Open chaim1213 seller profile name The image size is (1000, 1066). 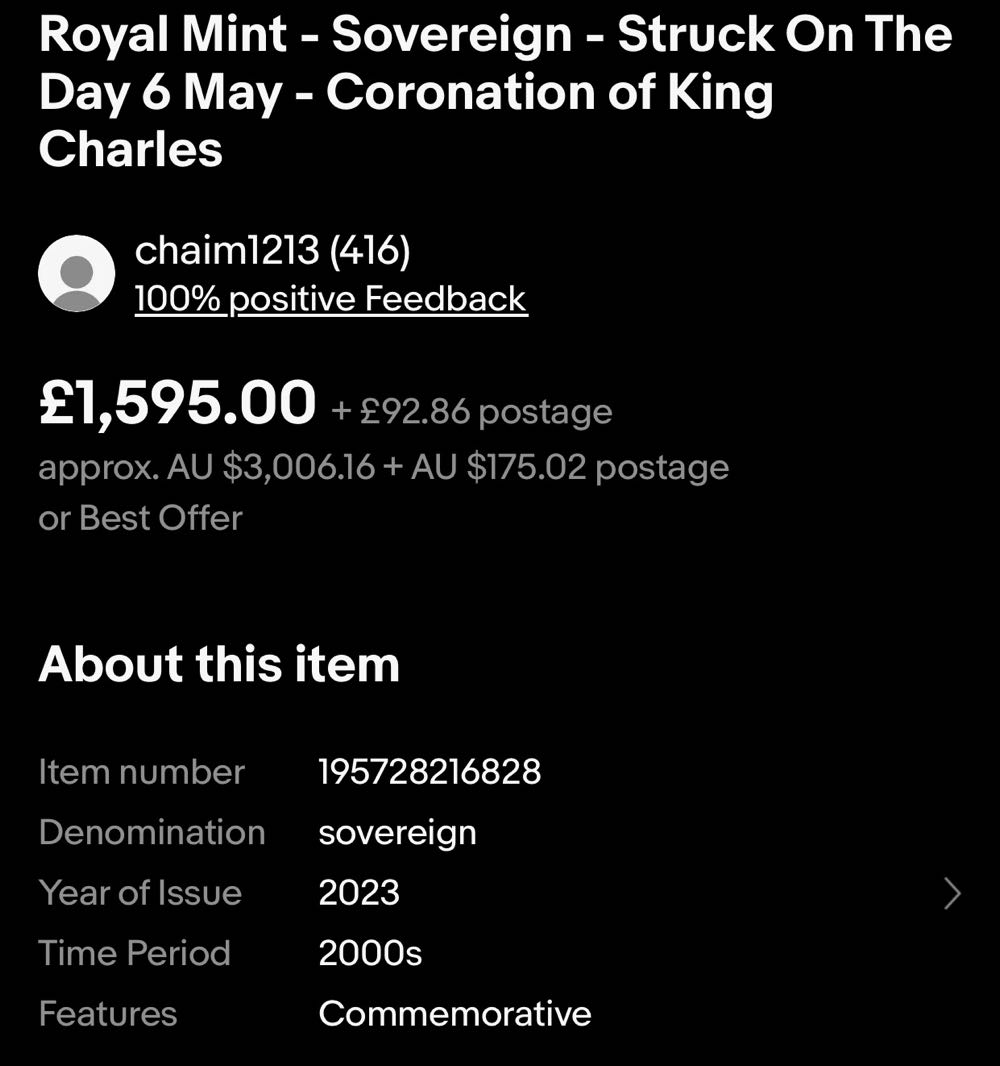(x=272, y=251)
